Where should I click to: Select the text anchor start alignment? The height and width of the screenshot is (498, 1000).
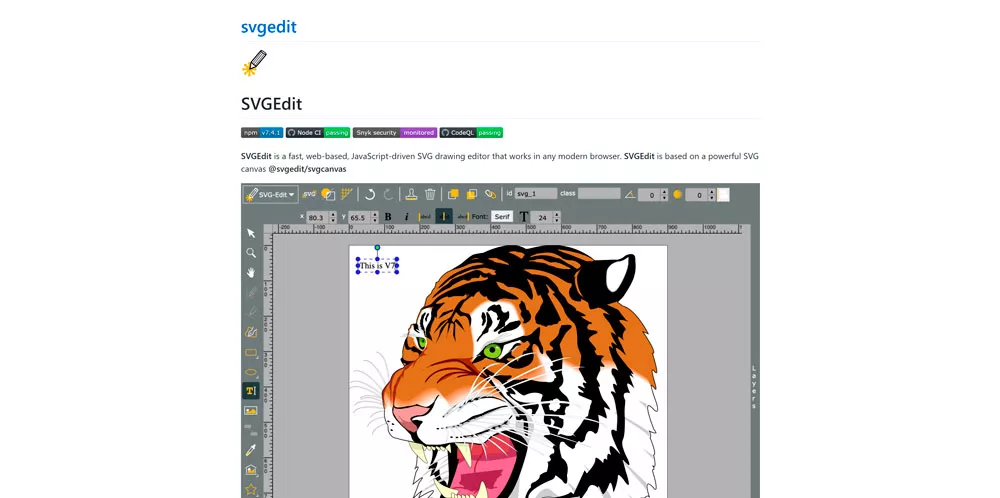[x=425, y=217]
